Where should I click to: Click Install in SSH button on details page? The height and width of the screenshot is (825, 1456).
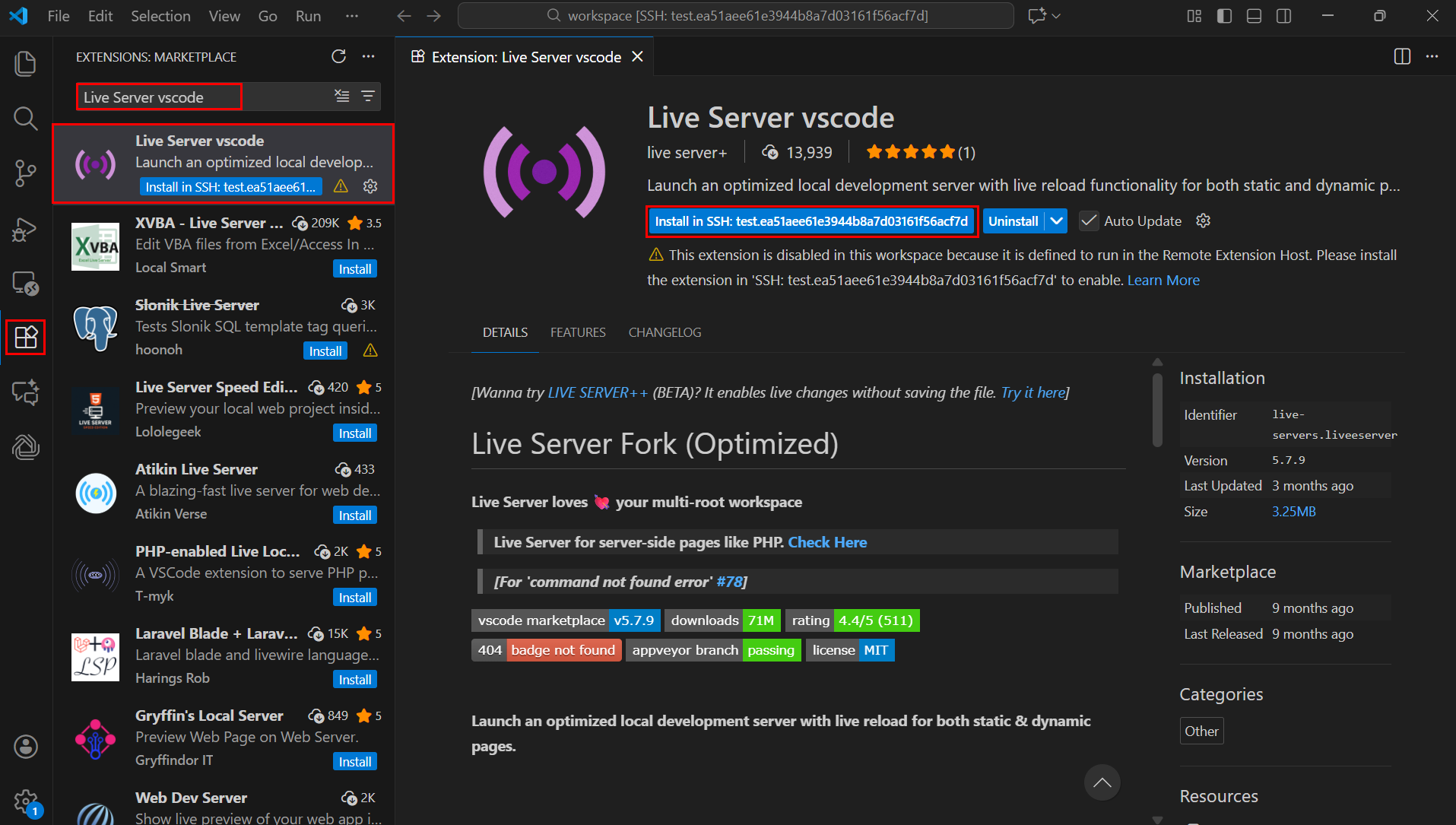[x=811, y=221]
